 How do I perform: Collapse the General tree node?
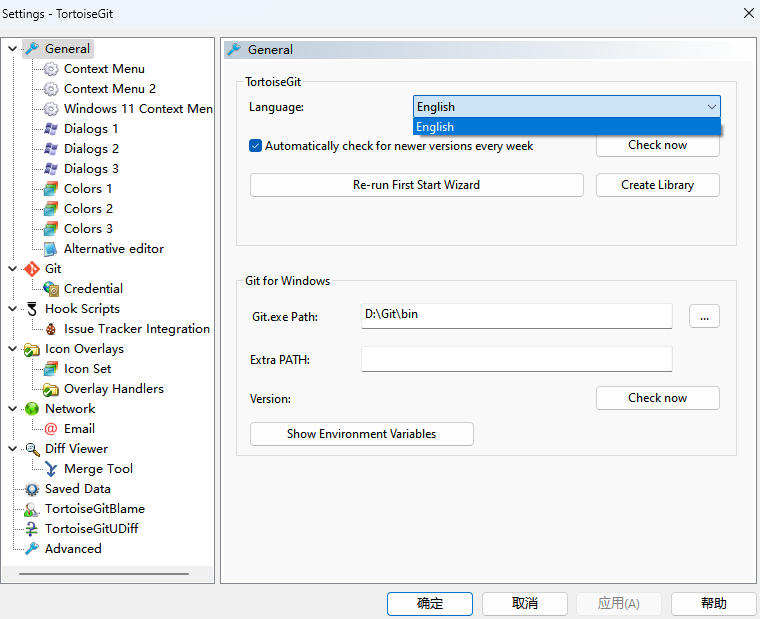pos(13,48)
